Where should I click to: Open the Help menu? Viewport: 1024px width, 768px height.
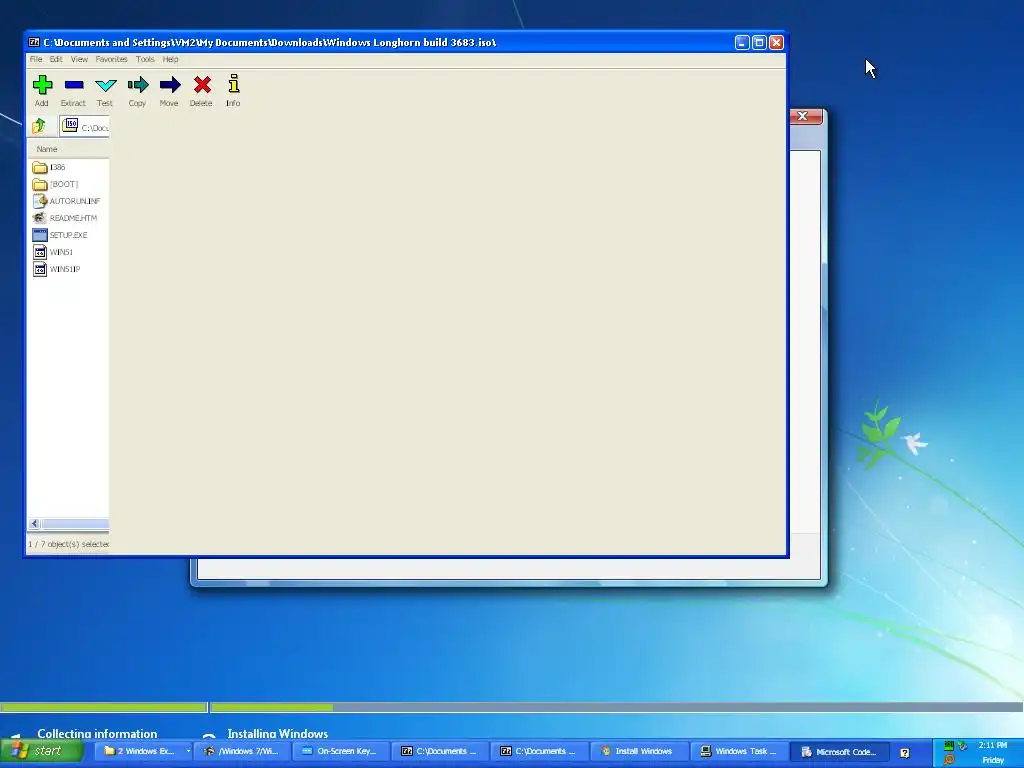coord(170,59)
